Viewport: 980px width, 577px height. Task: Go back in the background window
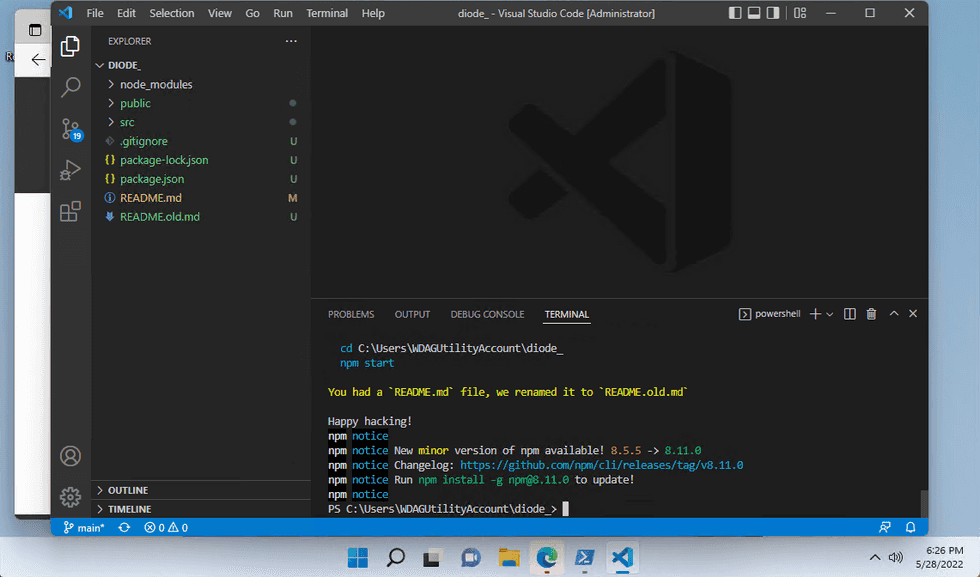pos(38,60)
